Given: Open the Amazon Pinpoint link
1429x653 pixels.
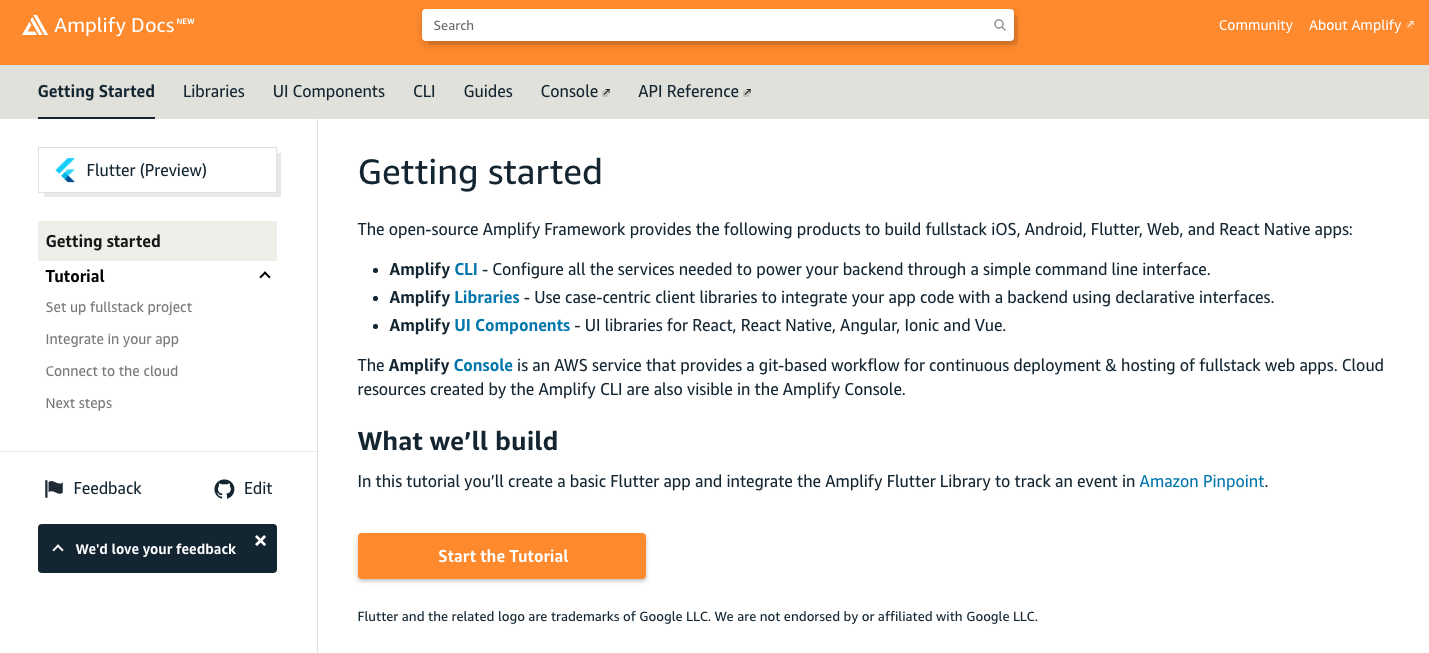Looking at the screenshot, I should tap(1201, 481).
